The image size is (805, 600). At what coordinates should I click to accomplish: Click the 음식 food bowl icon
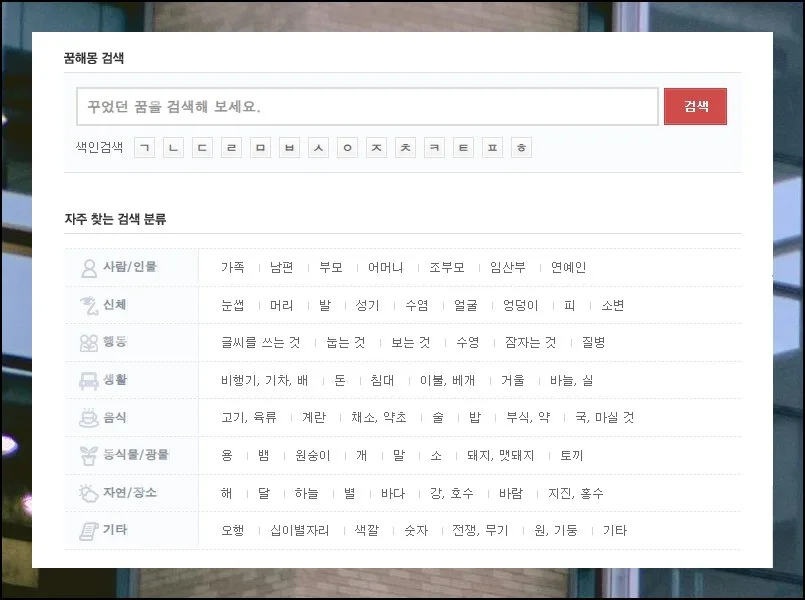pos(88,418)
